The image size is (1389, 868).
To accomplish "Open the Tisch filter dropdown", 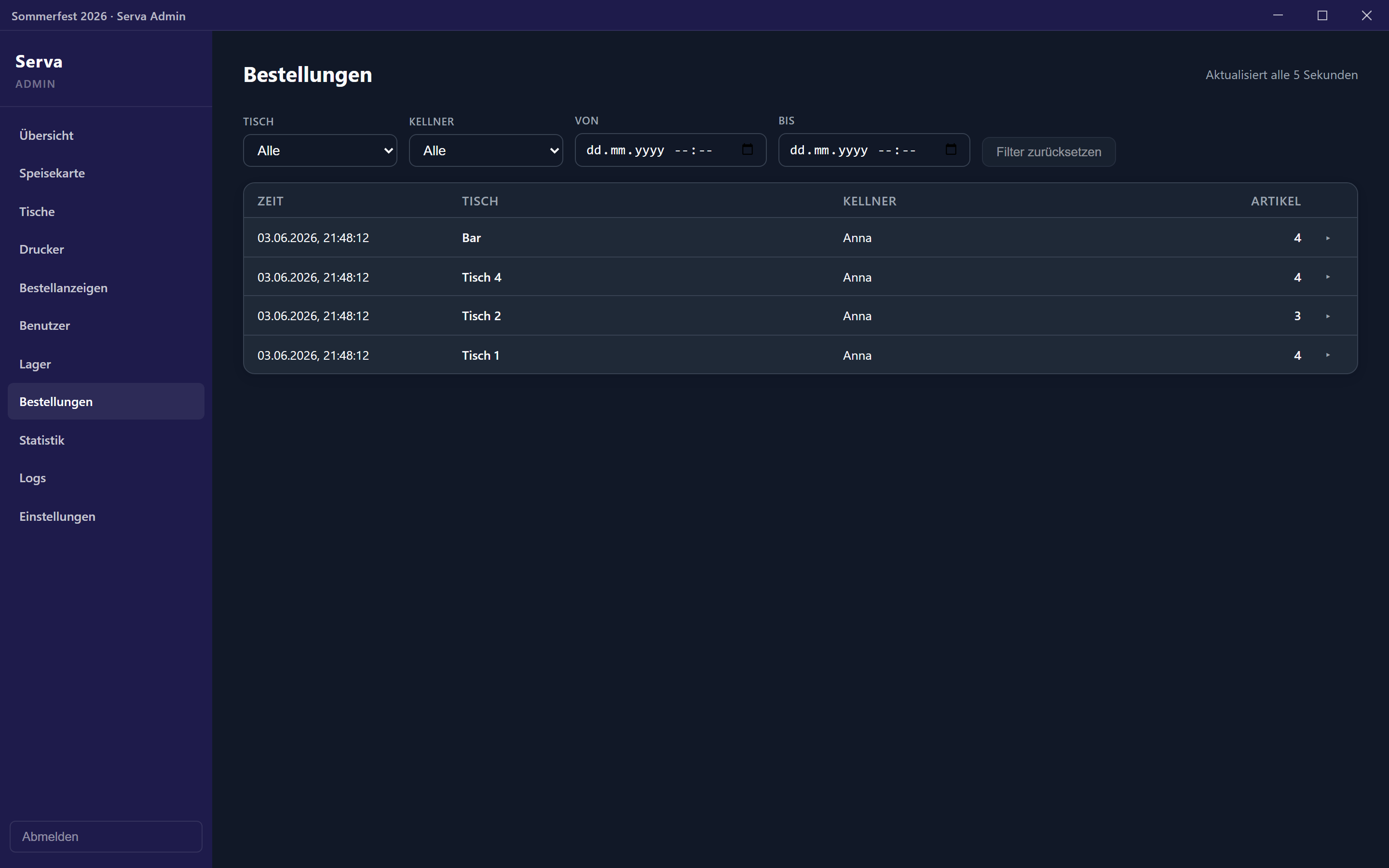I will tap(320, 150).
